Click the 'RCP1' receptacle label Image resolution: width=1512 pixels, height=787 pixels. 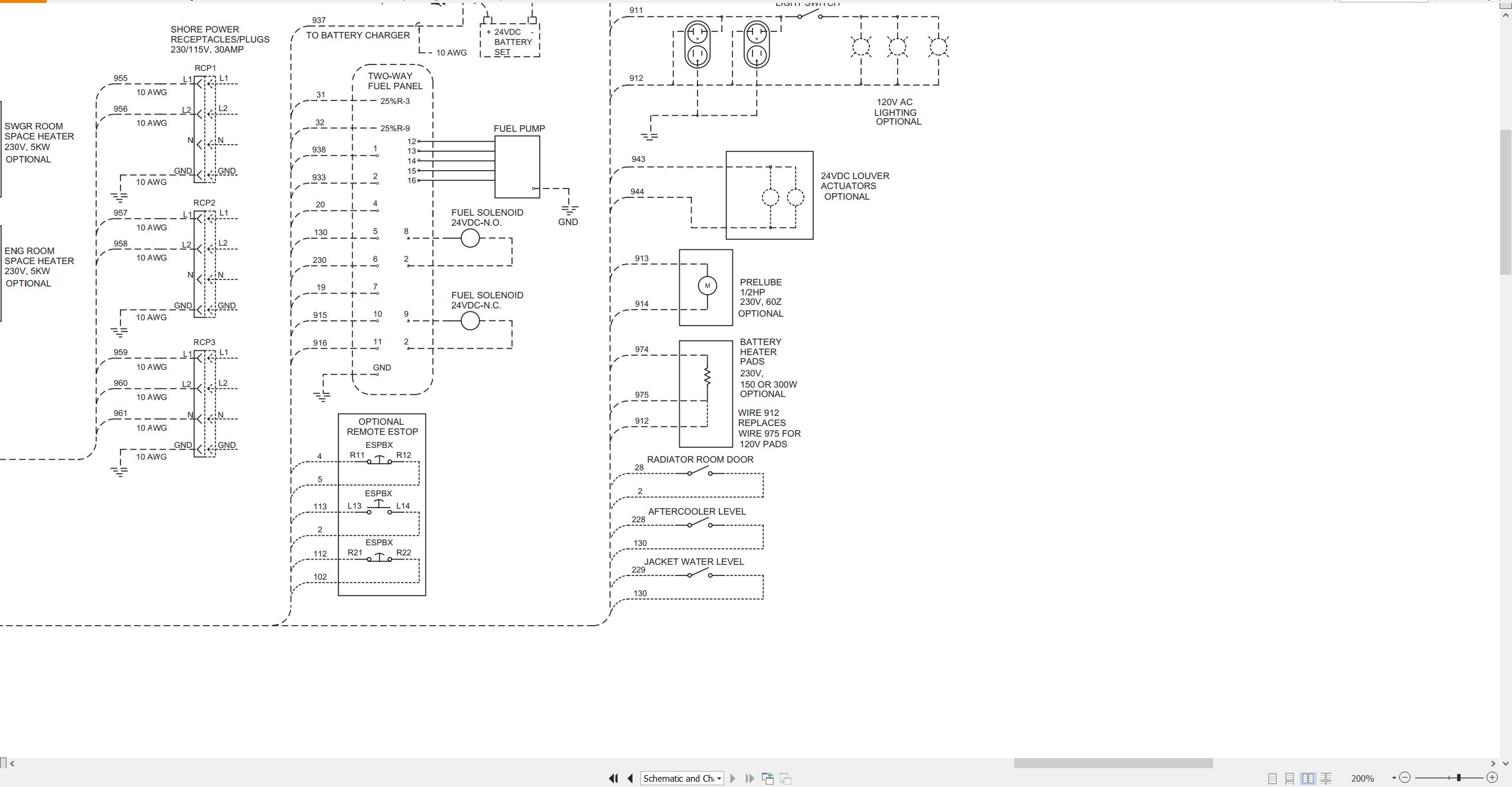click(x=205, y=68)
